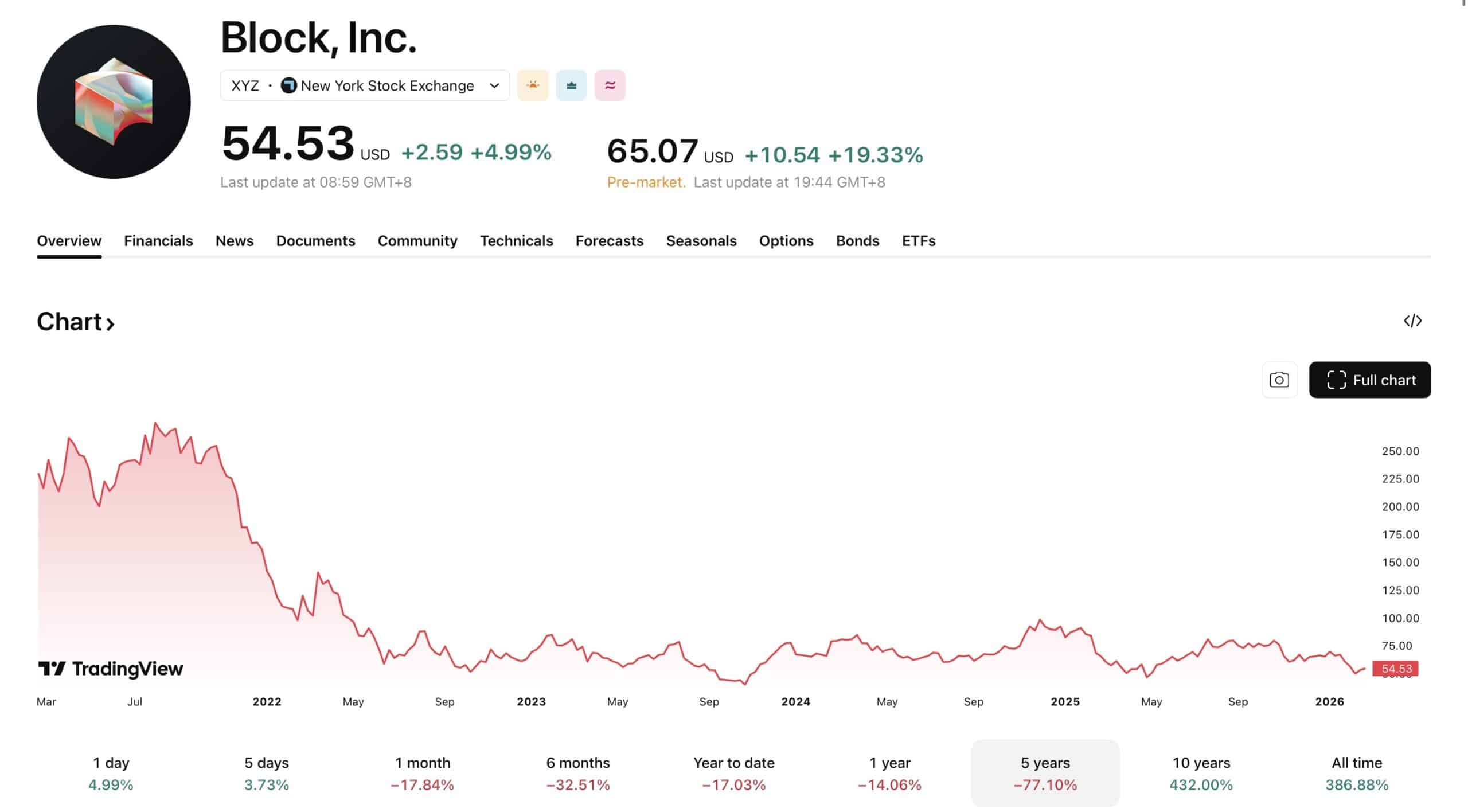Select the 1 day time range

(111, 773)
